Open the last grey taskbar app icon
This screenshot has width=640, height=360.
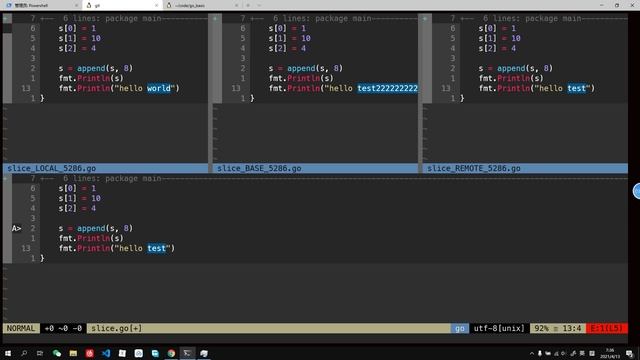pyautogui.click(x=204, y=353)
